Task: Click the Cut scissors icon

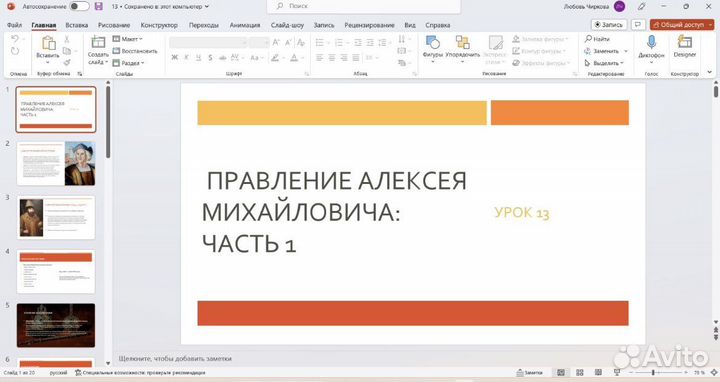Action: [67, 39]
